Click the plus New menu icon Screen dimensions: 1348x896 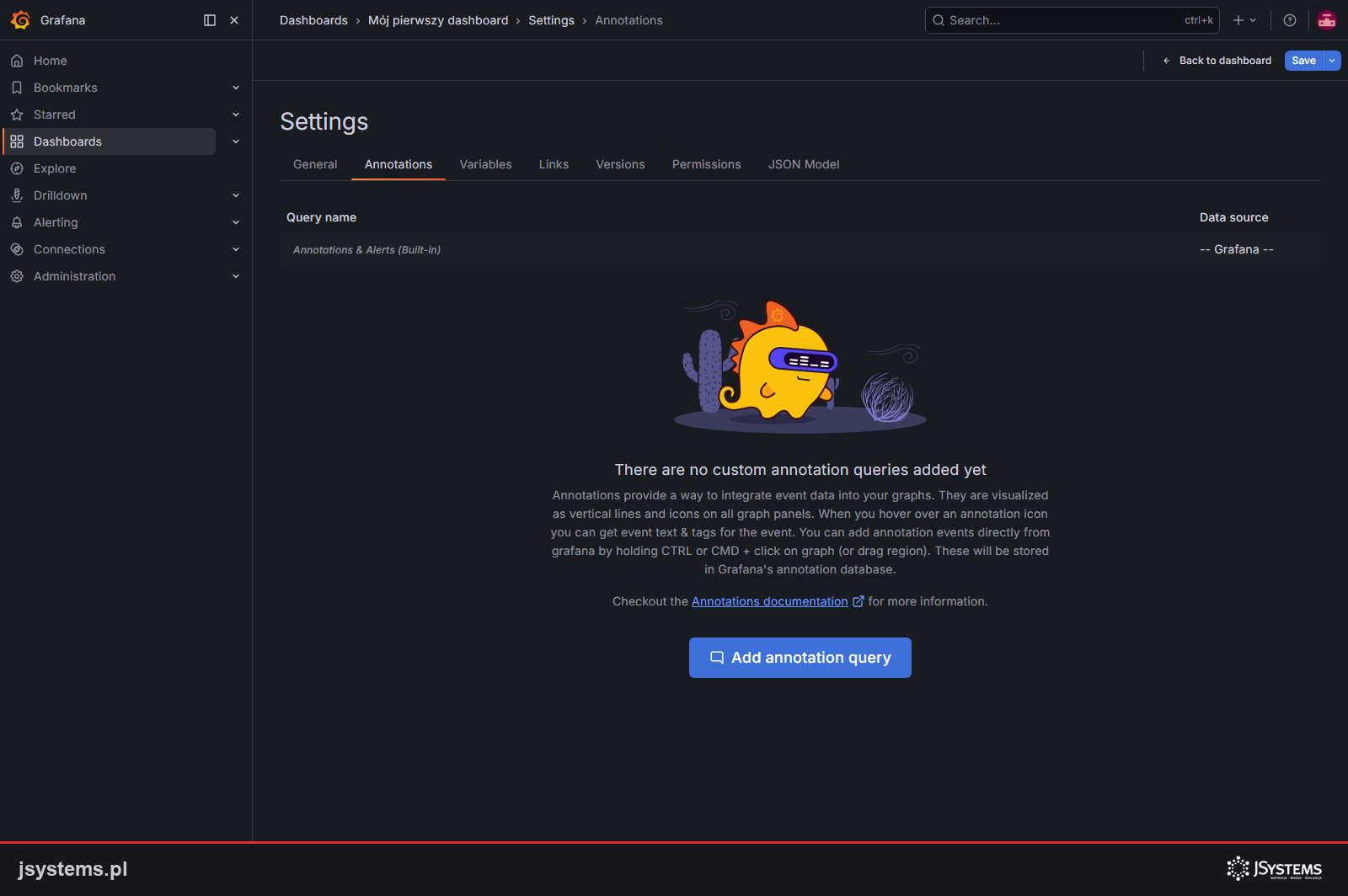(x=1244, y=20)
